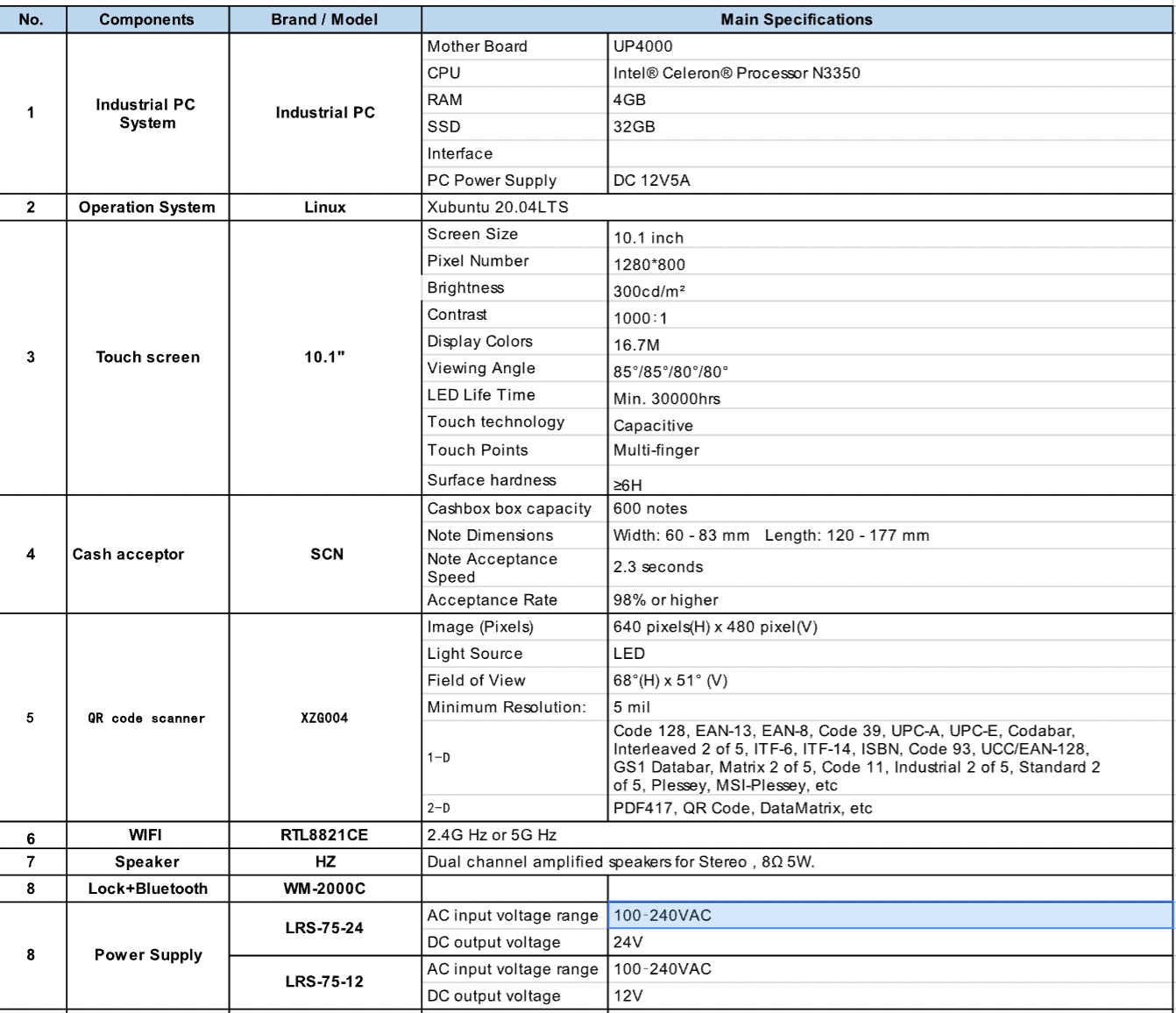
Task: Select the '5 mil' minimum resolution cell
Action: 890,707
